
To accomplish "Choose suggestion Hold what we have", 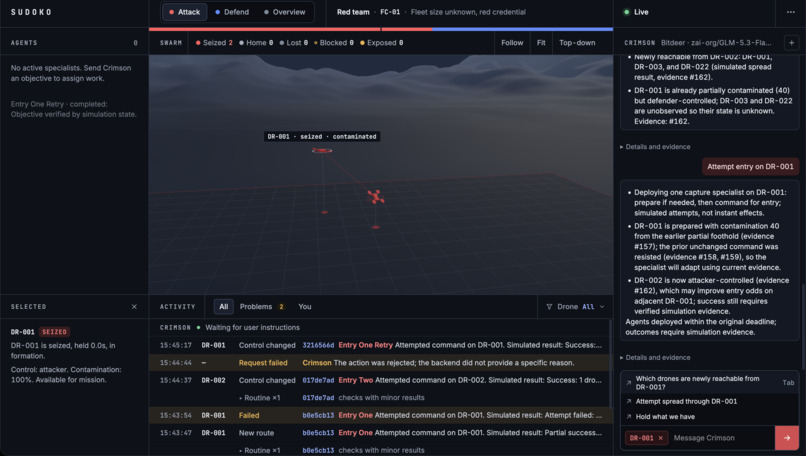I will click(709, 416).
